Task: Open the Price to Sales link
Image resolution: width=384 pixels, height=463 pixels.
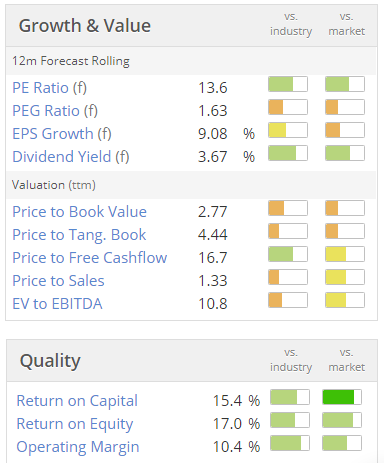Action: coord(58,281)
